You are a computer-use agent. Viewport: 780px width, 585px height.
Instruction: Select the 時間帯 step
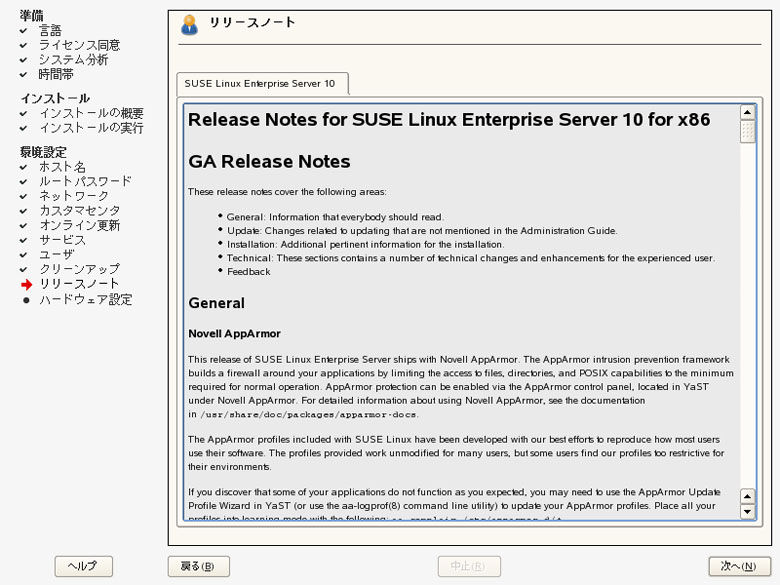pos(56,75)
